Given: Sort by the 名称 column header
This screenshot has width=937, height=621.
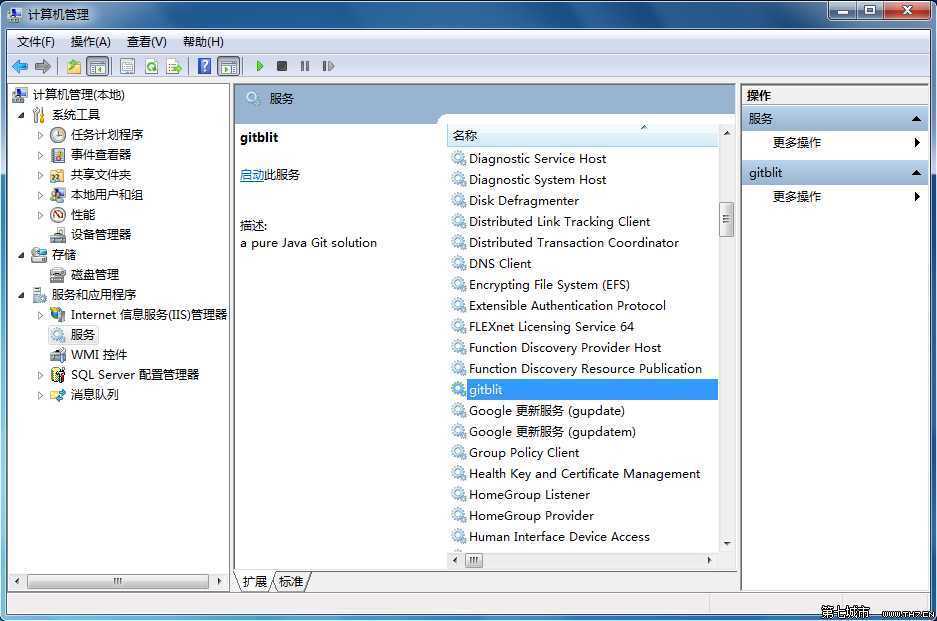Looking at the screenshot, I should [x=583, y=136].
